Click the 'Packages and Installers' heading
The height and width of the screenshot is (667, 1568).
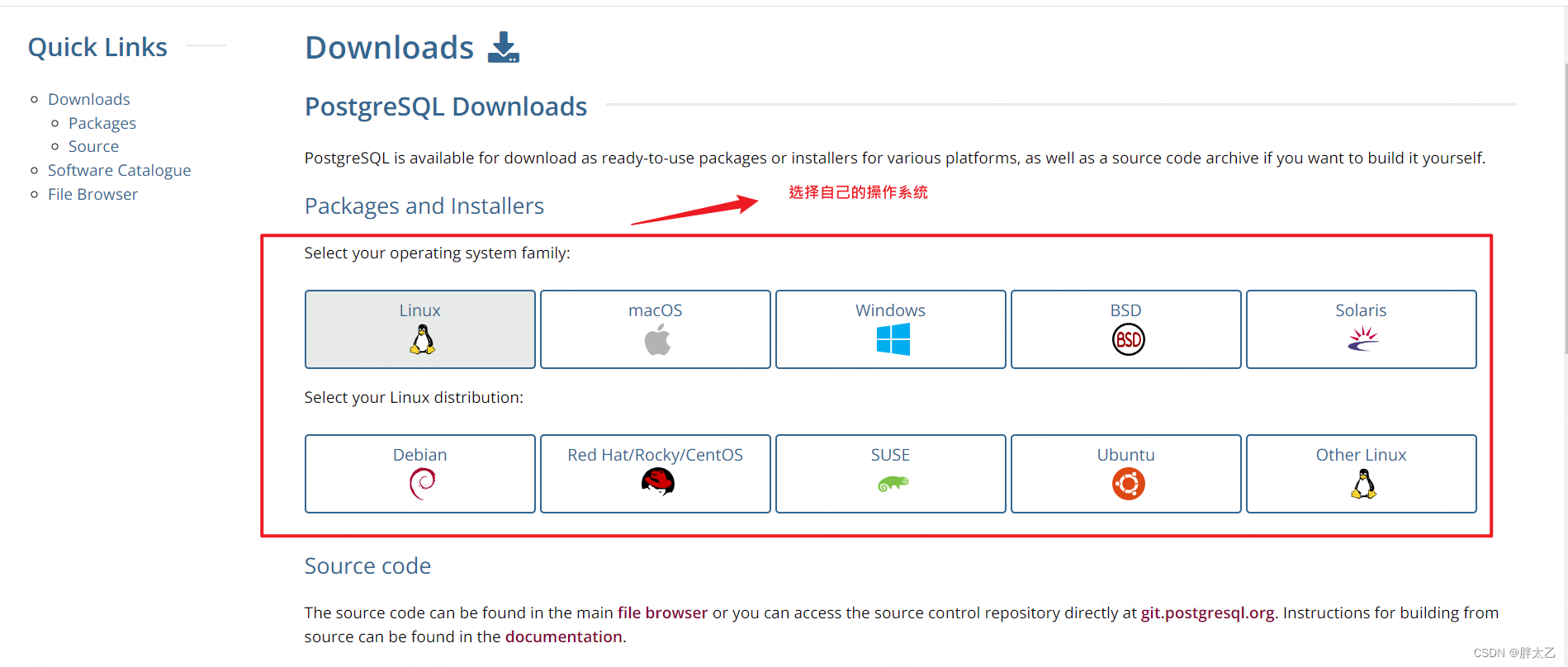pyautogui.click(x=424, y=206)
